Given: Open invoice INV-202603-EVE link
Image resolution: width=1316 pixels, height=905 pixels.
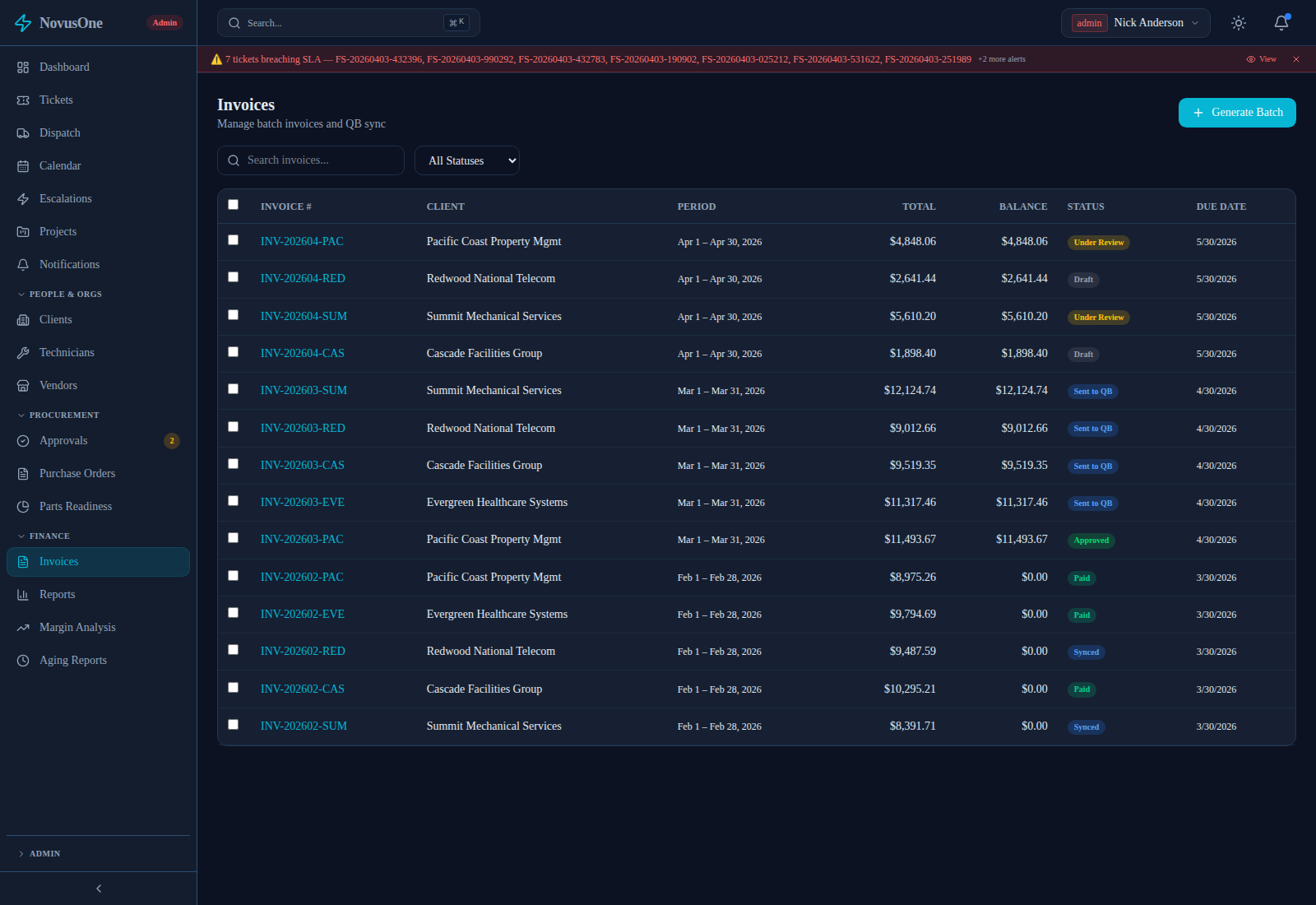Looking at the screenshot, I should tap(303, 503).
